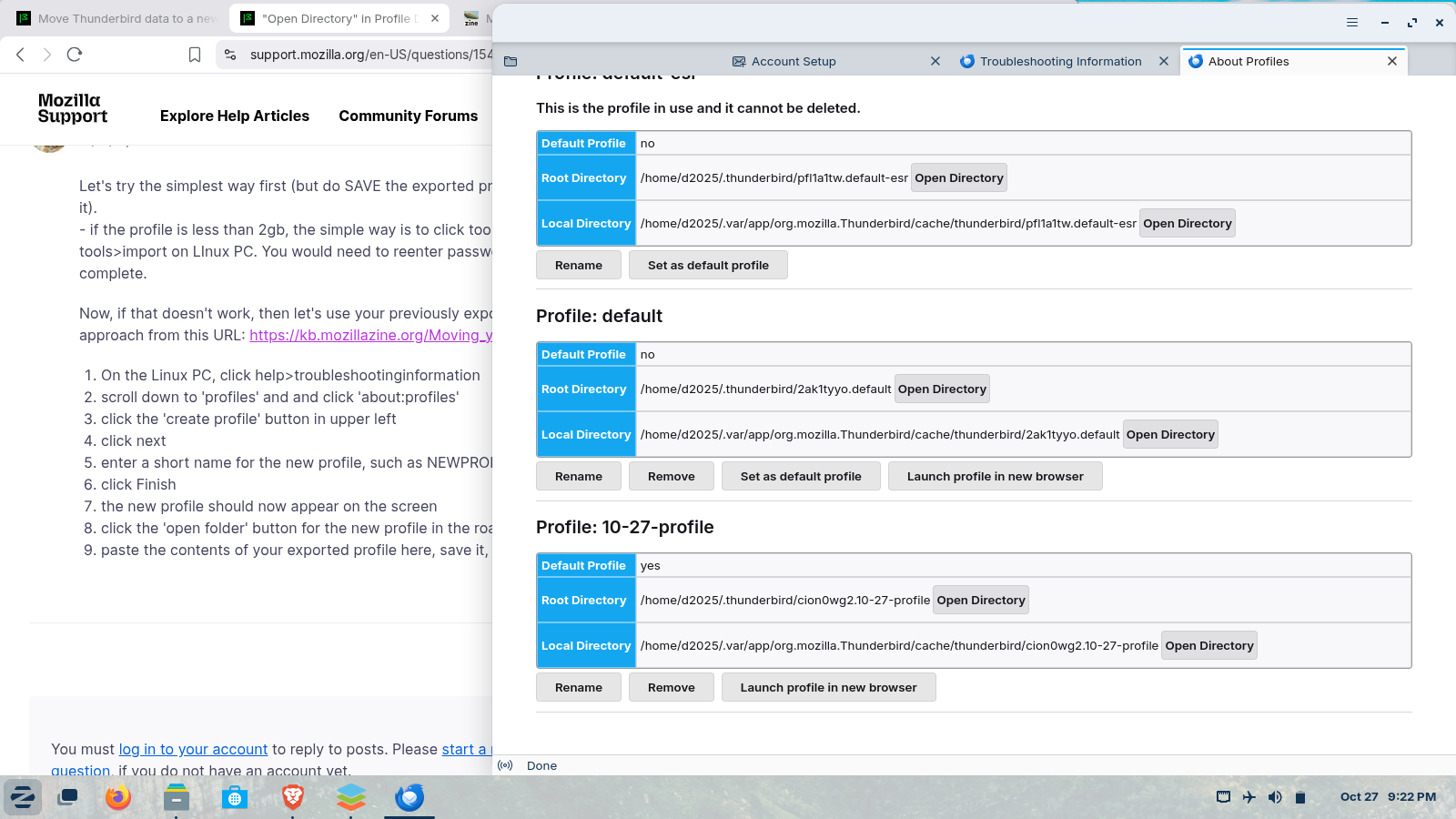
Task: Open the site information icon in address bar
Action: 230,55
